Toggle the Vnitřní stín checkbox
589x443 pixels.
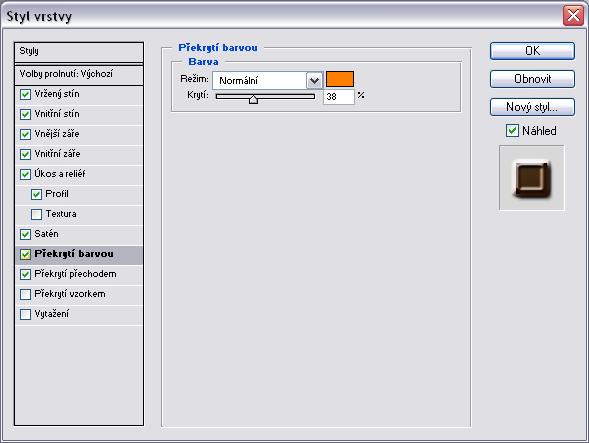click(x=25, y=114)
